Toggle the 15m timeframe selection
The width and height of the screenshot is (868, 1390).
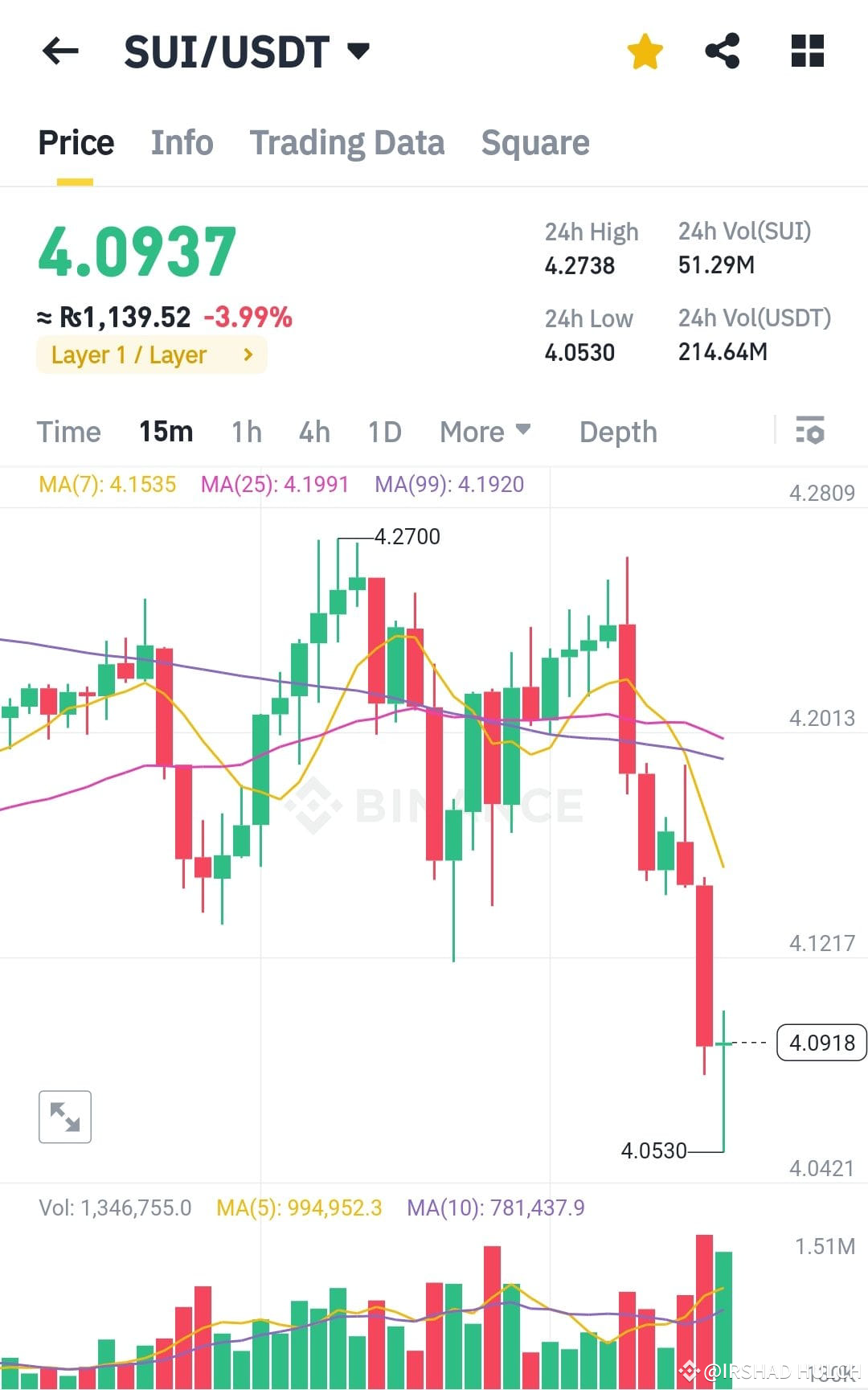pos(166,432)
